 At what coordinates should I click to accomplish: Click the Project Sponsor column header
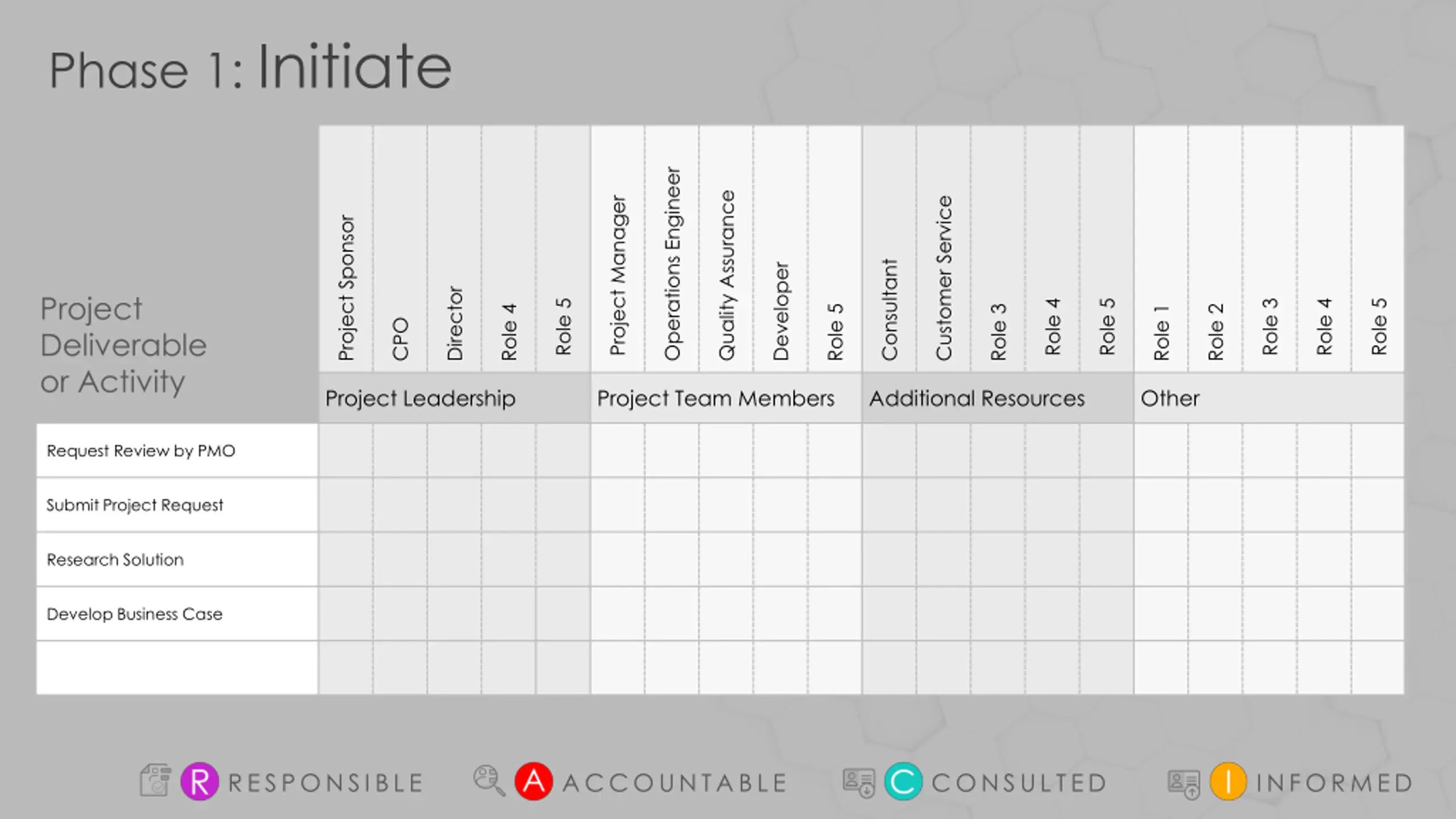(x=346, y=287)
